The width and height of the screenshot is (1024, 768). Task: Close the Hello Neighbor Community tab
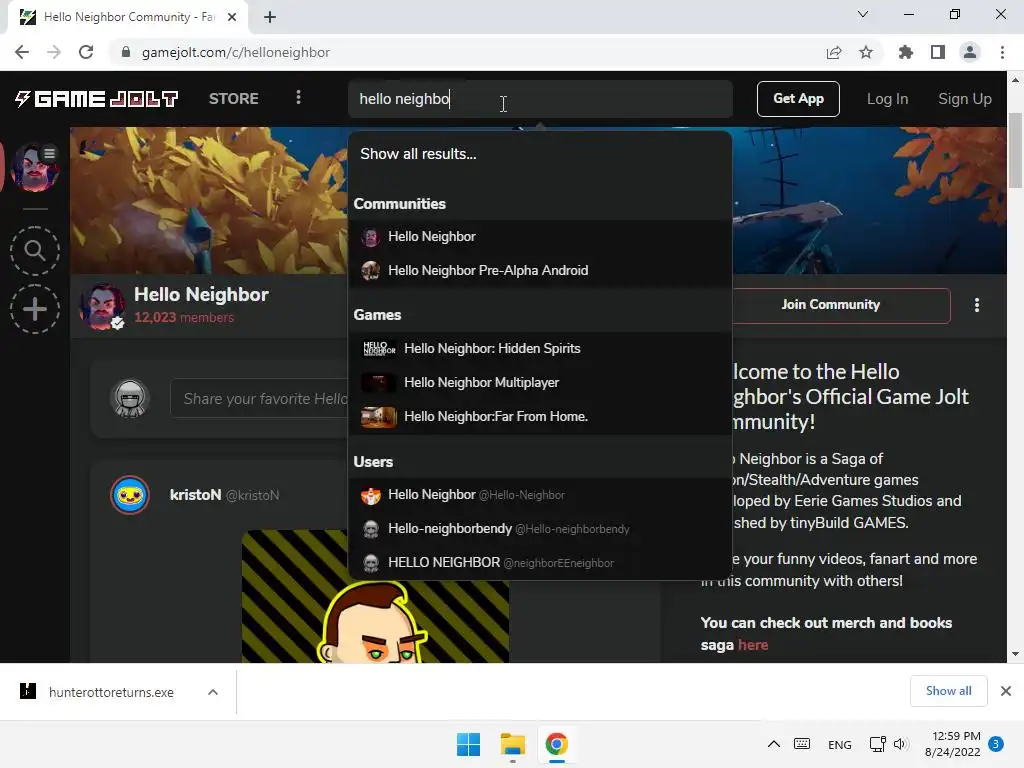(232, 17)
